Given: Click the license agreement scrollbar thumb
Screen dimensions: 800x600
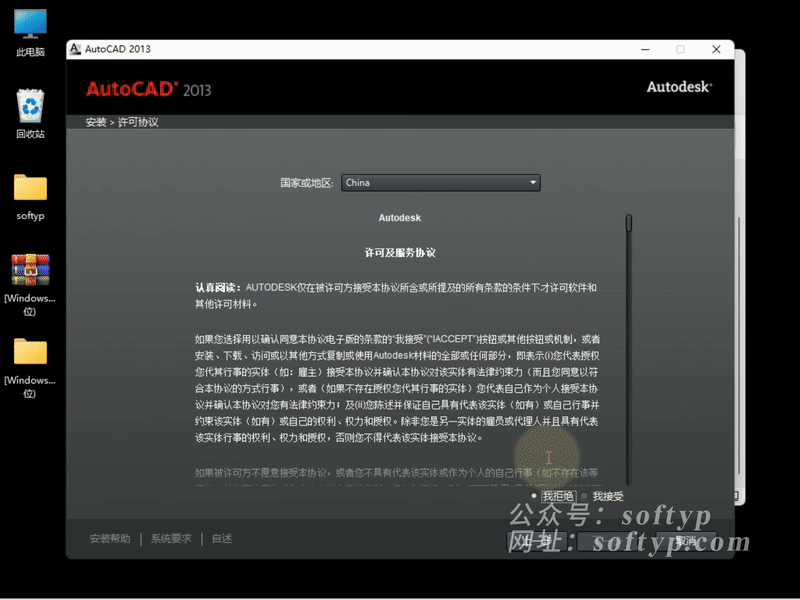Looking at the screenshot, I should click(x=629, y=223).
